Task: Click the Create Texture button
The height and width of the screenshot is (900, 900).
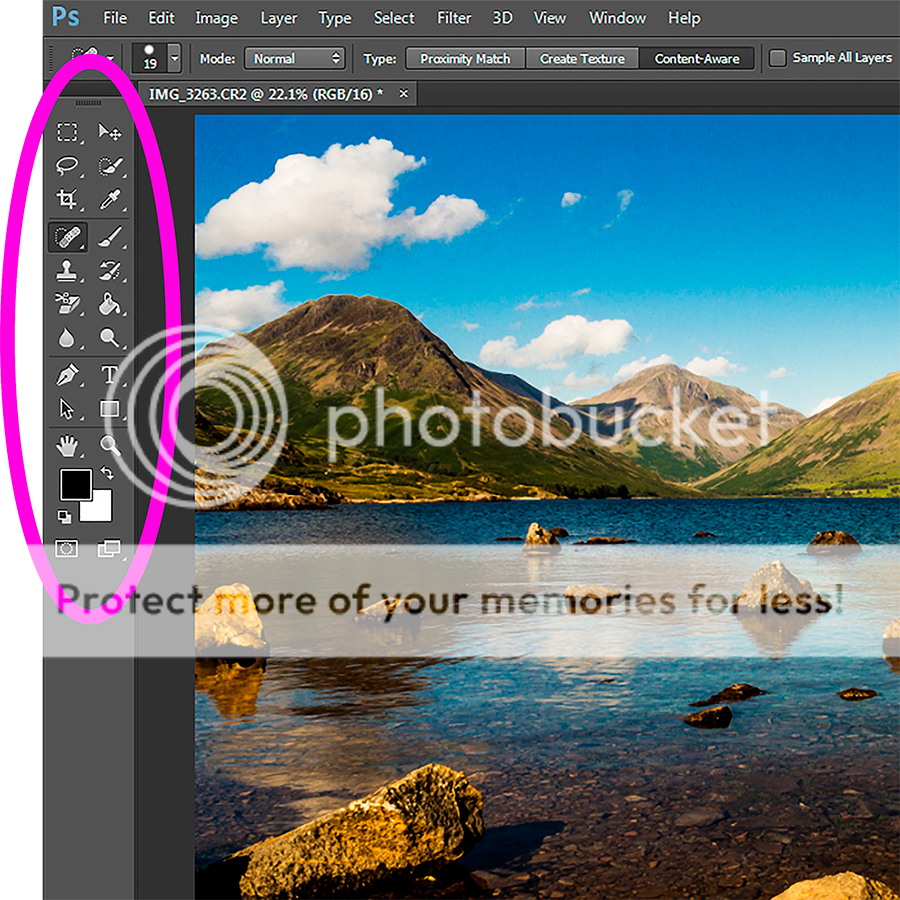Action: pos(582,59)
